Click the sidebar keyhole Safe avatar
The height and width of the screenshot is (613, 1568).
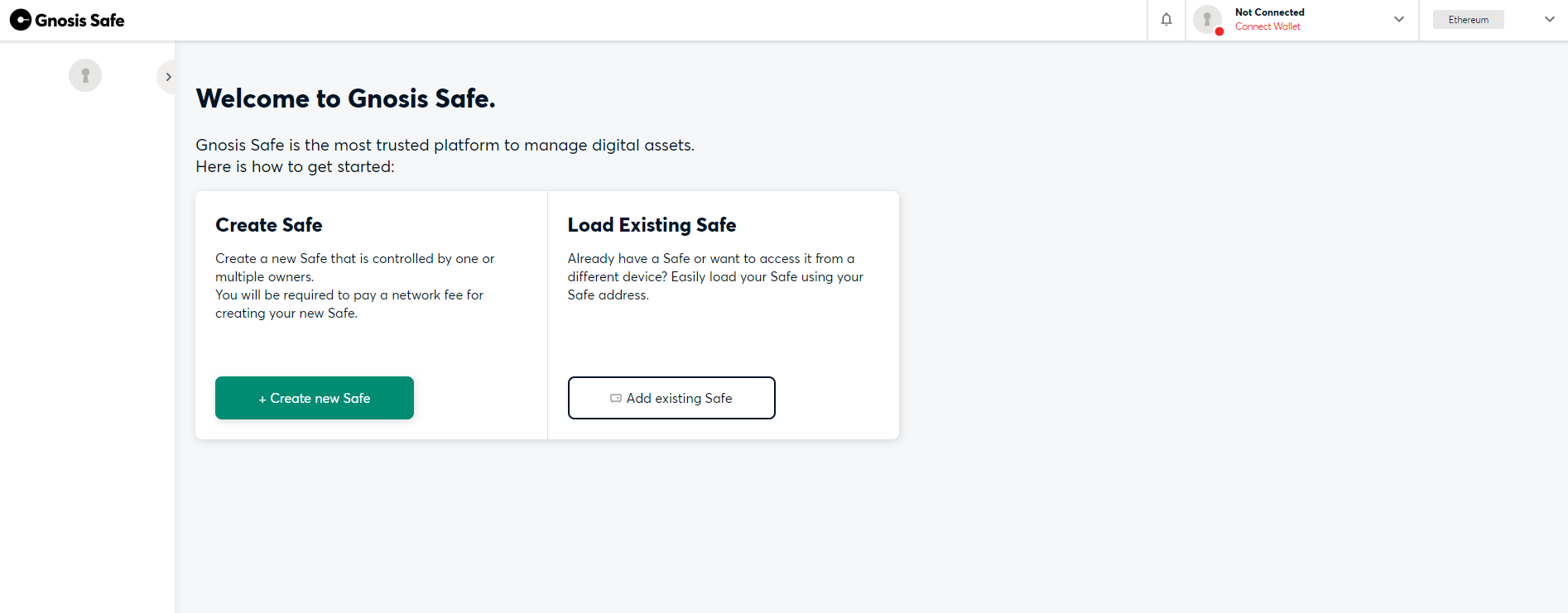click(x=85, y=75)
